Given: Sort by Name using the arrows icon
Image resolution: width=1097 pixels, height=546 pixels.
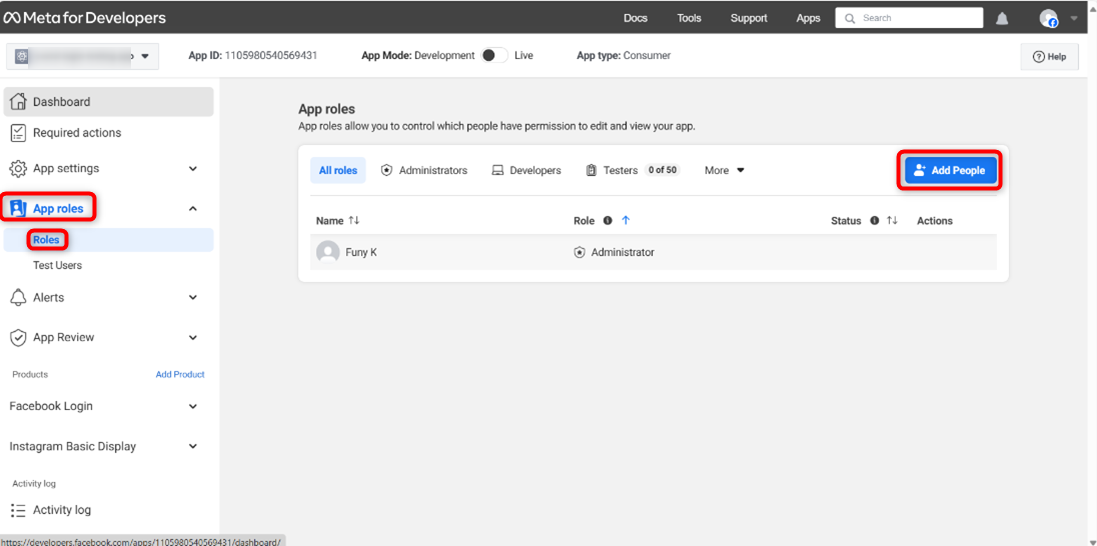Looking at the screenshot, I should pos(354,220).
